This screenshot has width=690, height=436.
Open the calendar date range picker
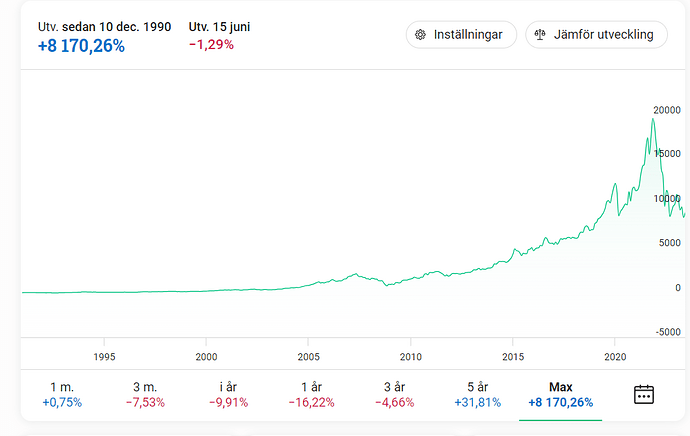644,394
